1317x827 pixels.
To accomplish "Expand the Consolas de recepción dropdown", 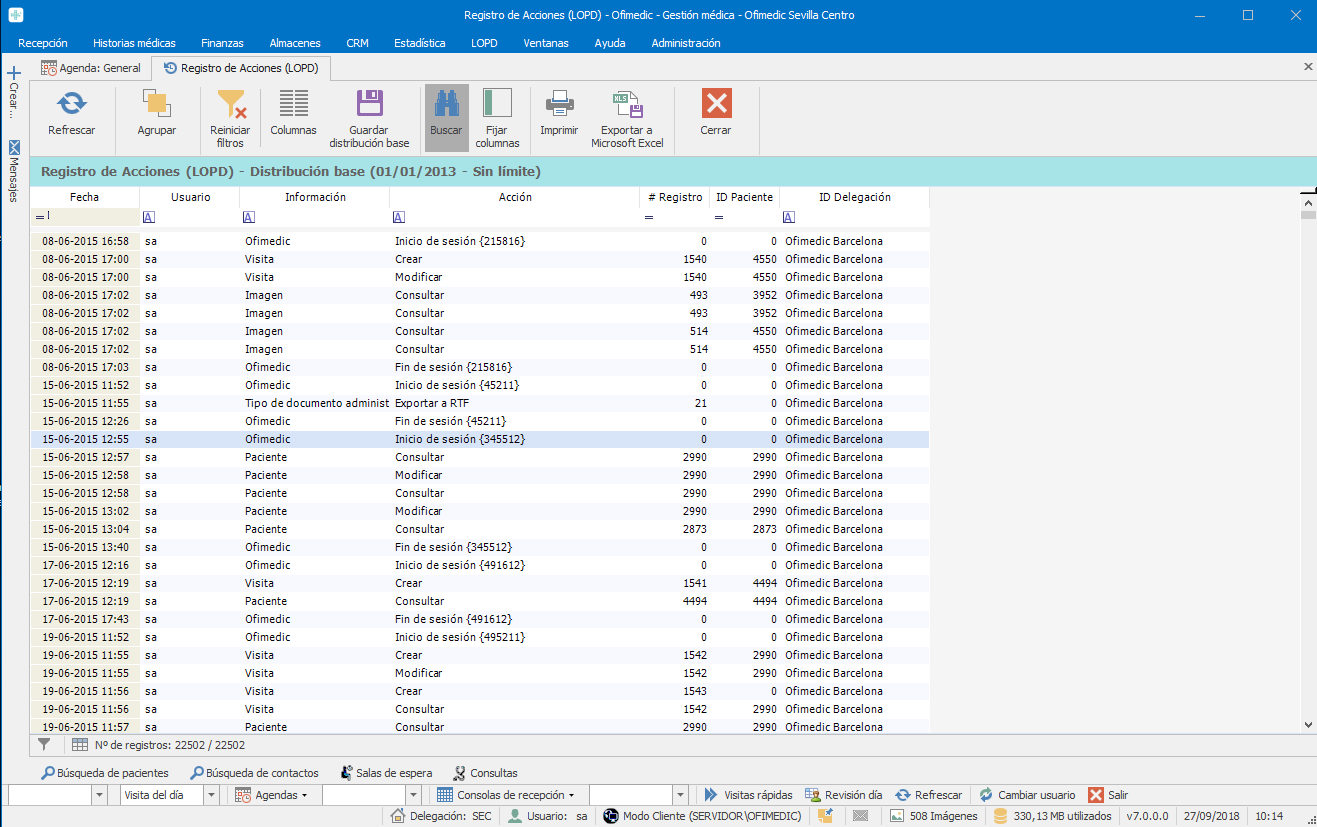I will coord(507,795).
